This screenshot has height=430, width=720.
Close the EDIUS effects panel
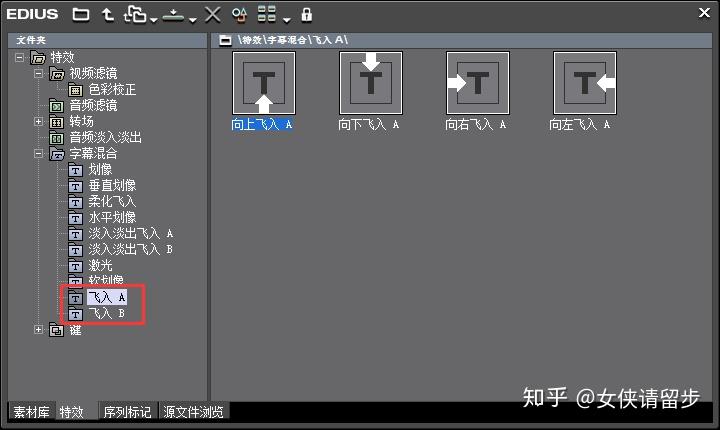coord(704,13)
